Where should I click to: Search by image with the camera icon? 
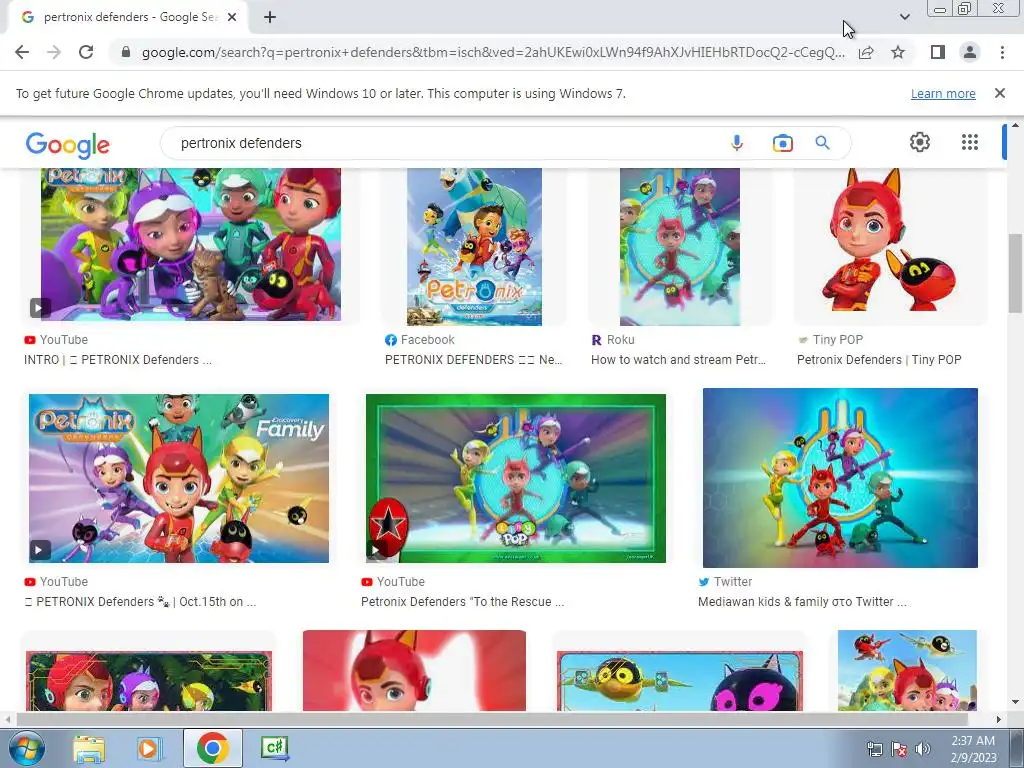tap(782, 143)
